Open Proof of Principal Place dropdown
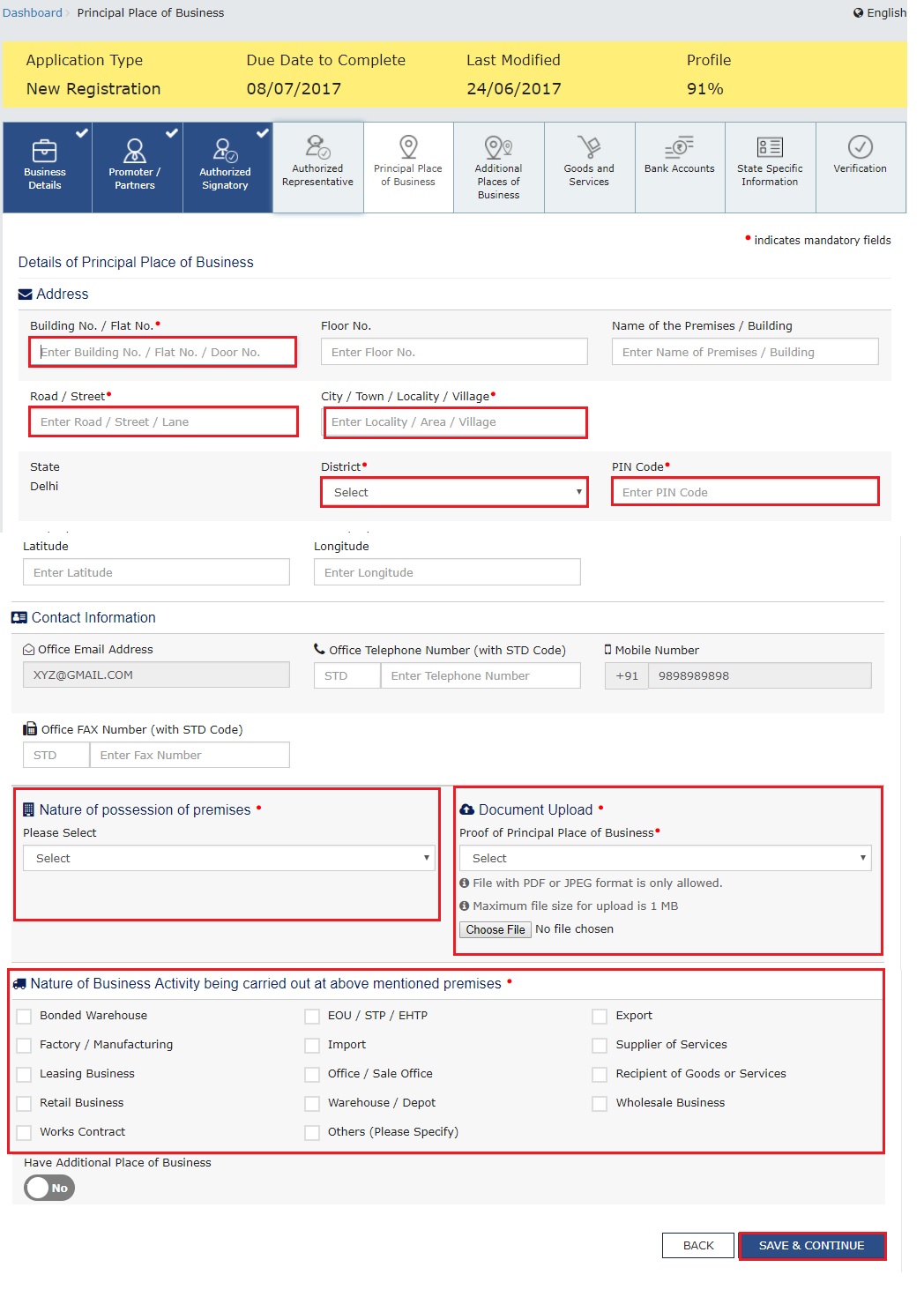 pos(665,858)
